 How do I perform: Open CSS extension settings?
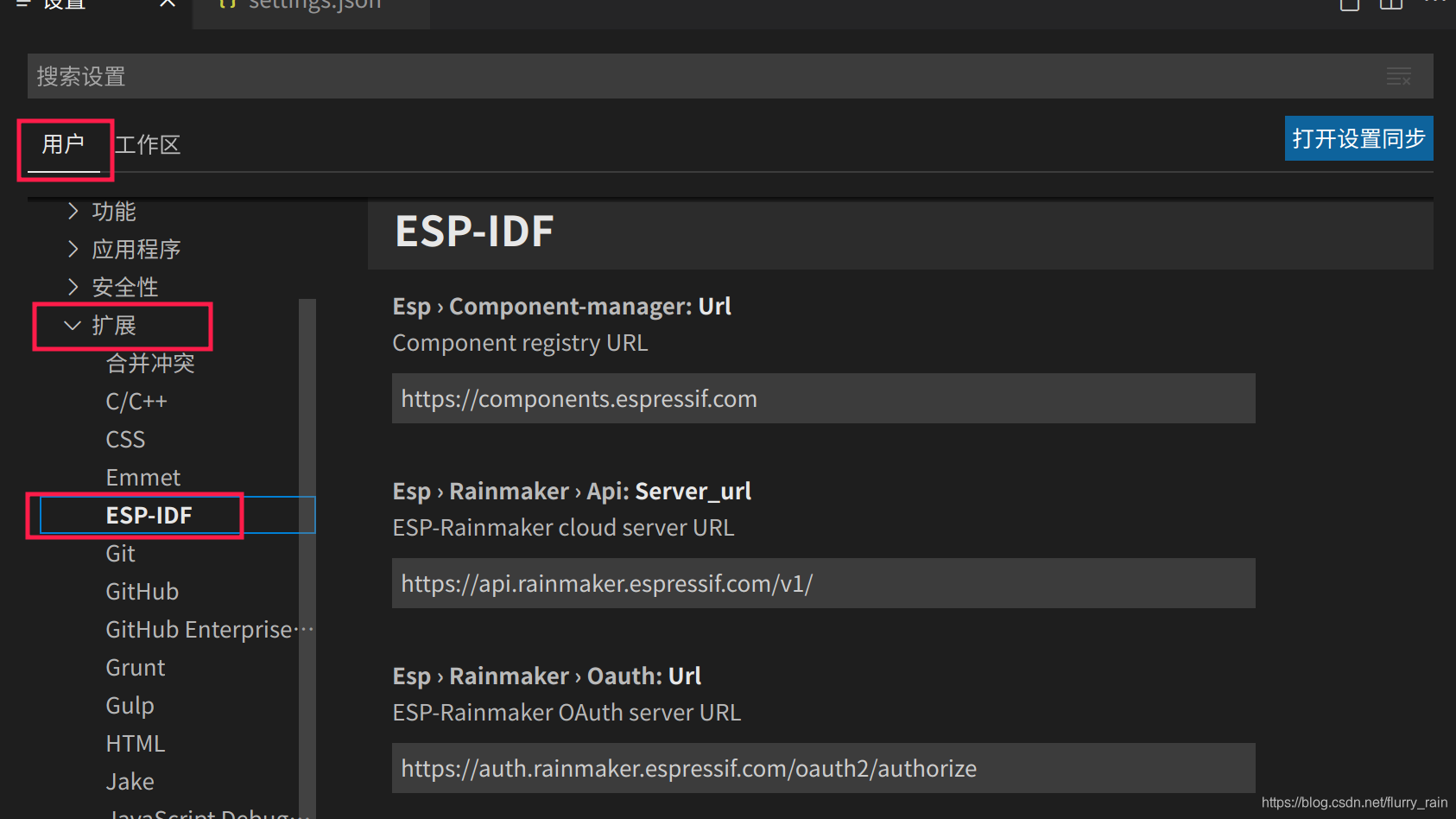pyautogui.click(x=125, y=440)
